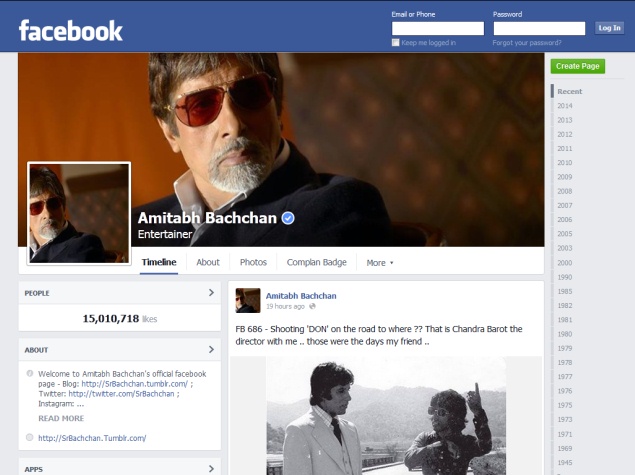This screenshot has height=475, width=635.
Task: Open the SrBachchan.Tumblr.com website link
Action: (92, 438)
